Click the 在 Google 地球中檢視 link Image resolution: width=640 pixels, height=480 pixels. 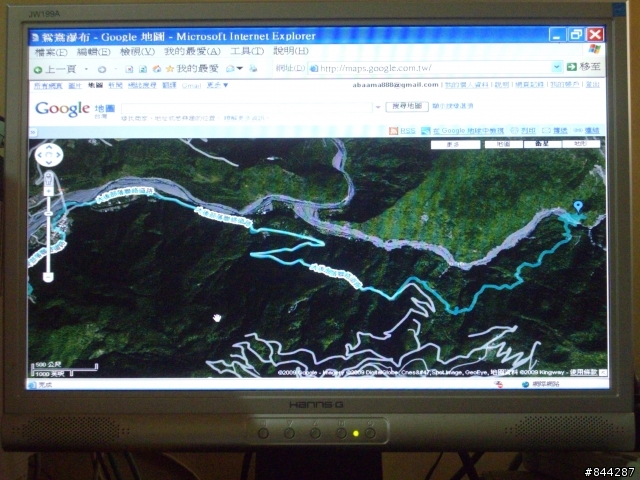[x=468, y=131]
